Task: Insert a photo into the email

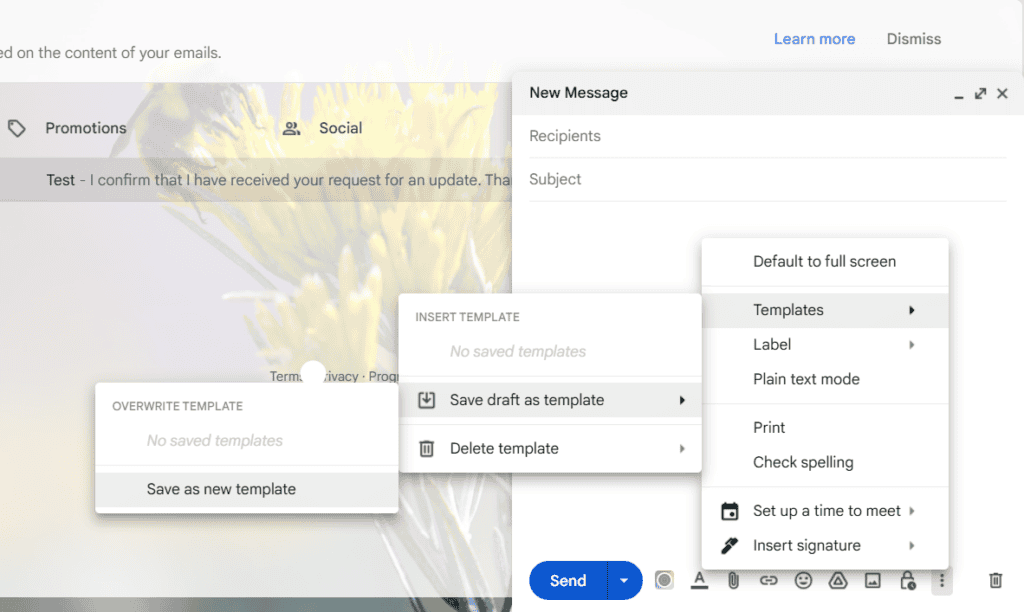Action: pyautogui.click(x=872, y=580)
